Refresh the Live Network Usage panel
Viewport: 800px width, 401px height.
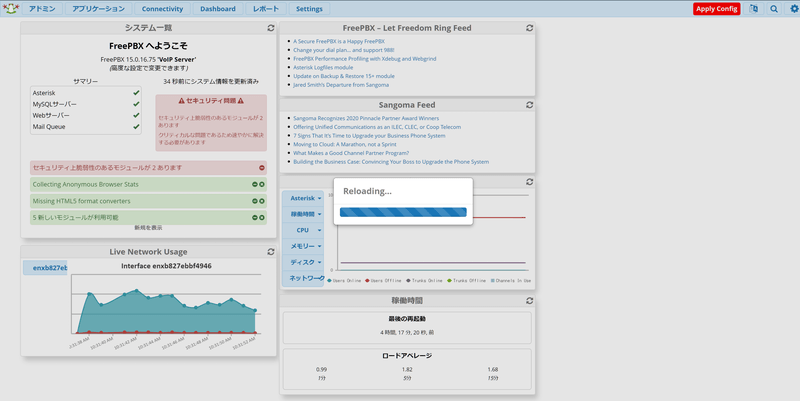coord(271,252)
